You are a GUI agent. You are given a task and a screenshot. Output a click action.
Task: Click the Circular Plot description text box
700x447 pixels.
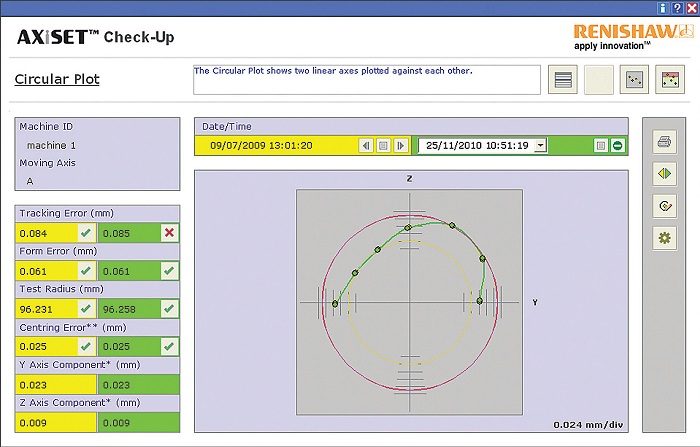coord(367,80)
